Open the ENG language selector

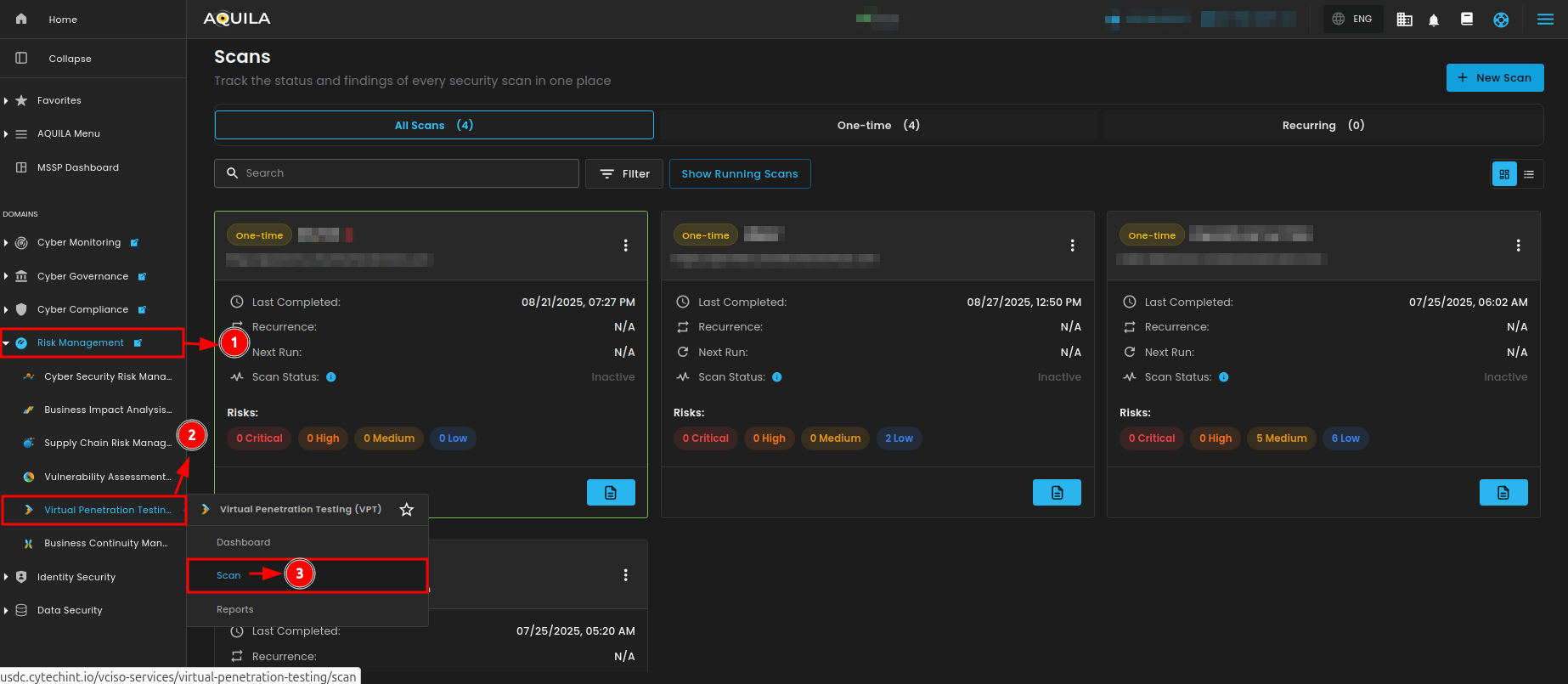[1352, 19]
